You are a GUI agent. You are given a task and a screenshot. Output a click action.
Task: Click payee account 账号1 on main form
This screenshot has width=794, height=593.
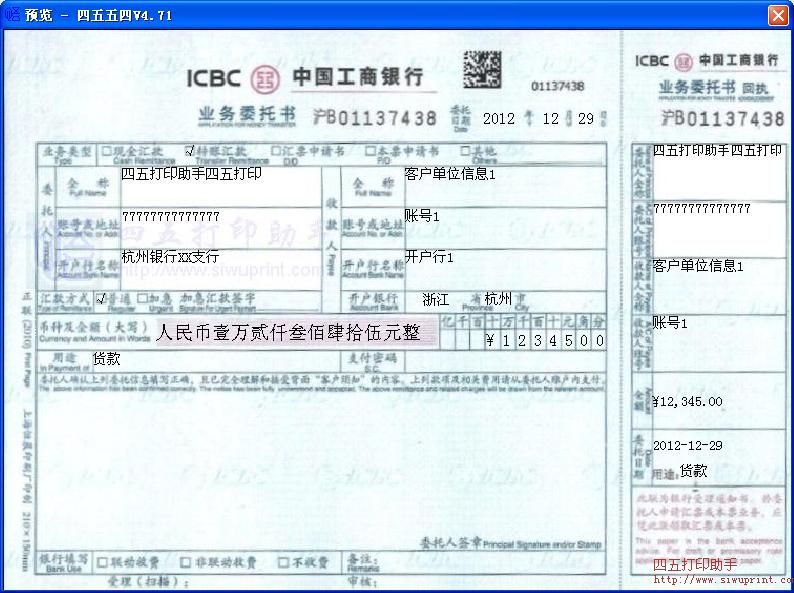pos(421,216)
